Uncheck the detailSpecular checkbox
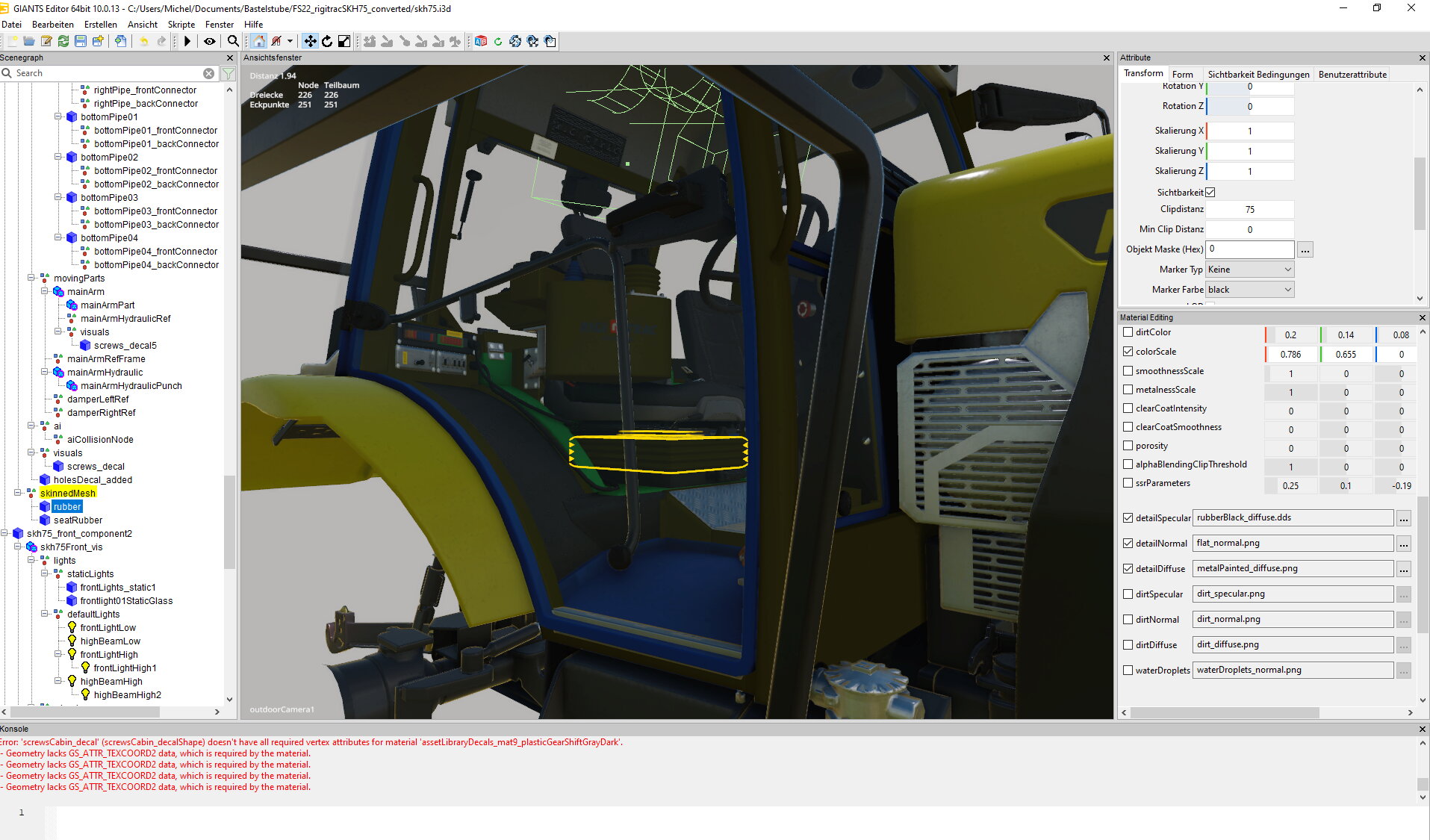 click(1128, 517)
